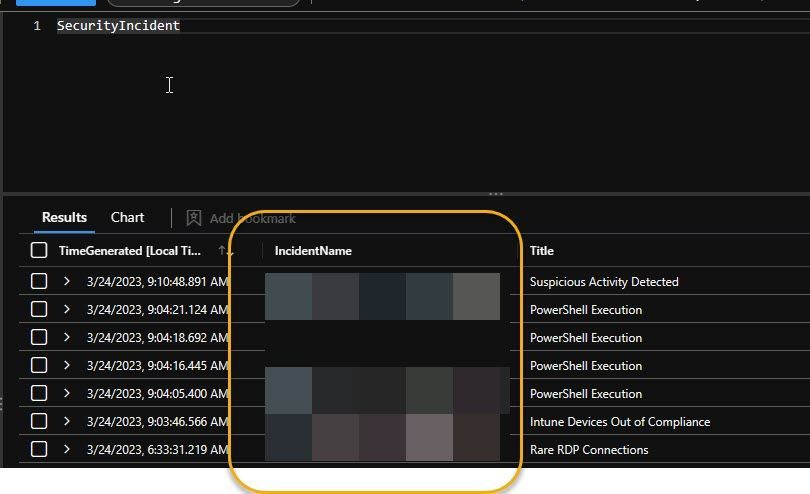Select PowerShell Execution cell in 9:04:21.124 row
This screenshot has height=494, width=810.
pyautogui.click(x=586, y=310)
